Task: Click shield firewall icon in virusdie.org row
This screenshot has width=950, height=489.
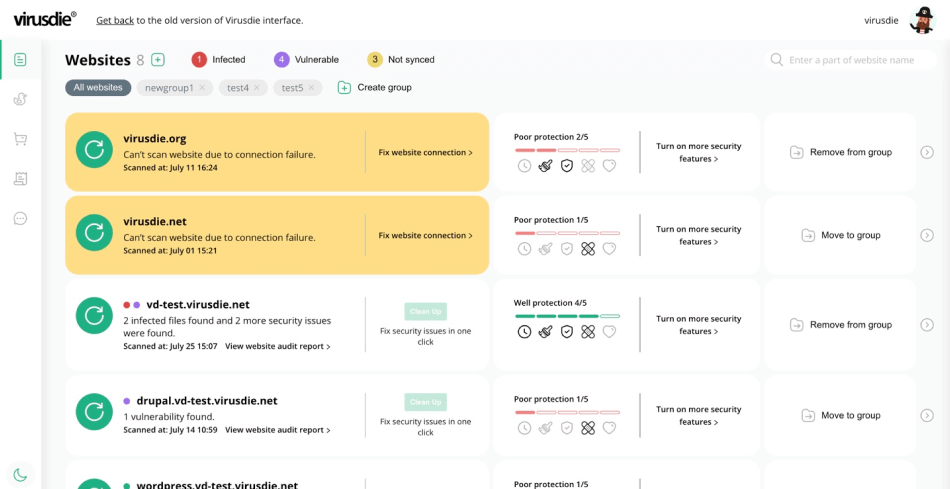Action: click(x=566, y=166)
